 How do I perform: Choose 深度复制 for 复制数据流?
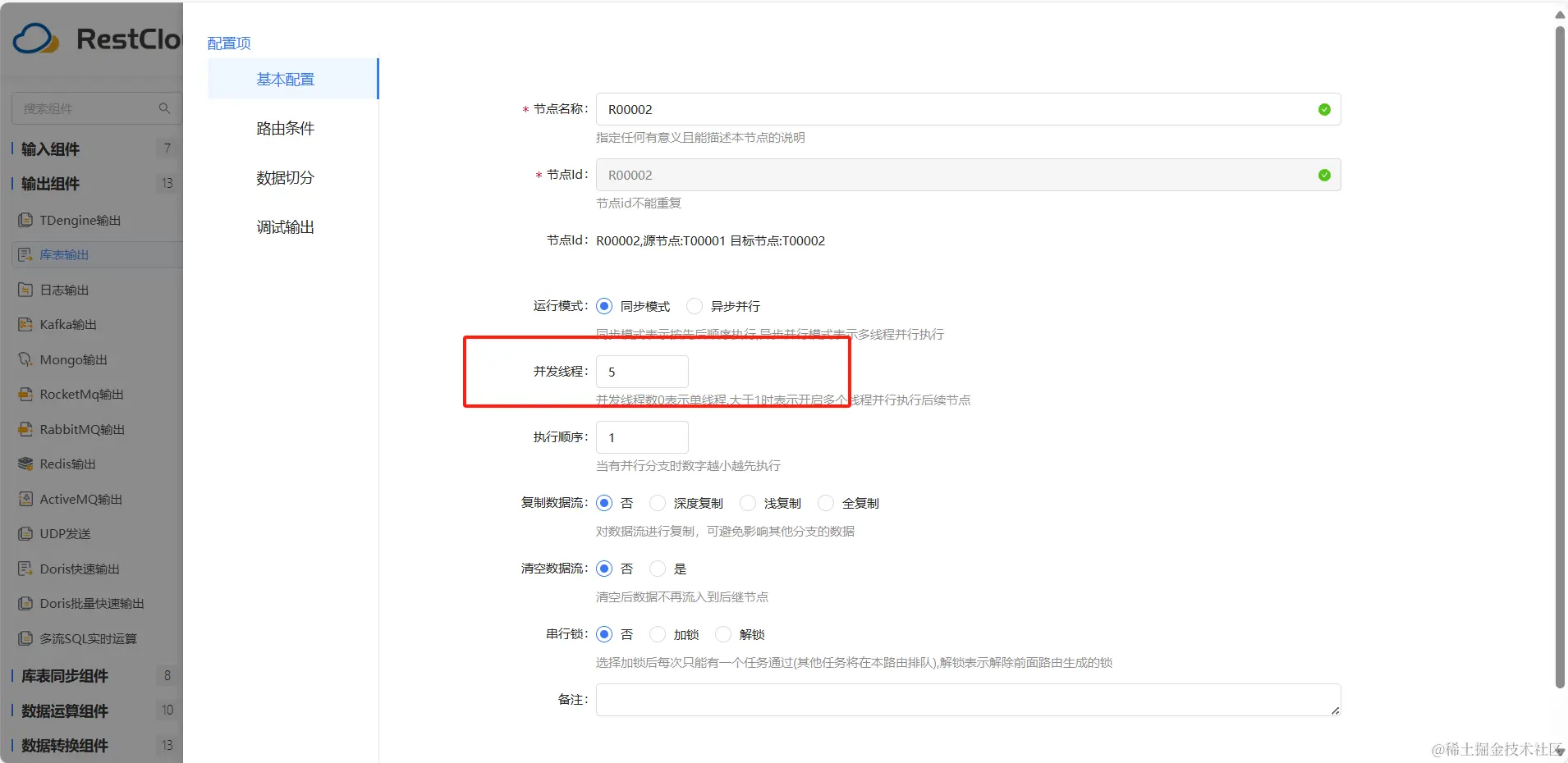[658, 503]
